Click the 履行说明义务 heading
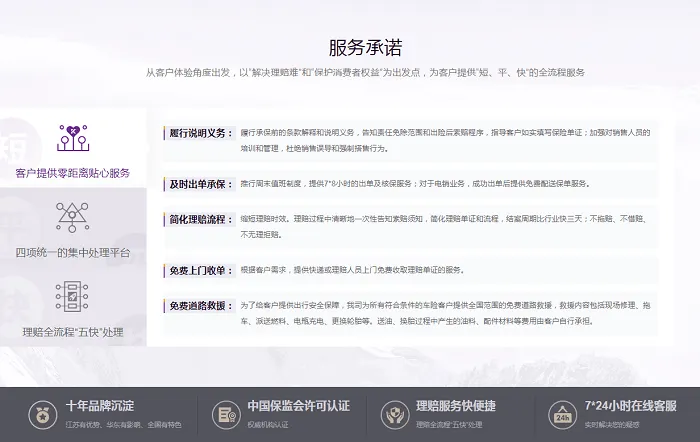This screenshot has height=442, width=700. click(200, 132)
